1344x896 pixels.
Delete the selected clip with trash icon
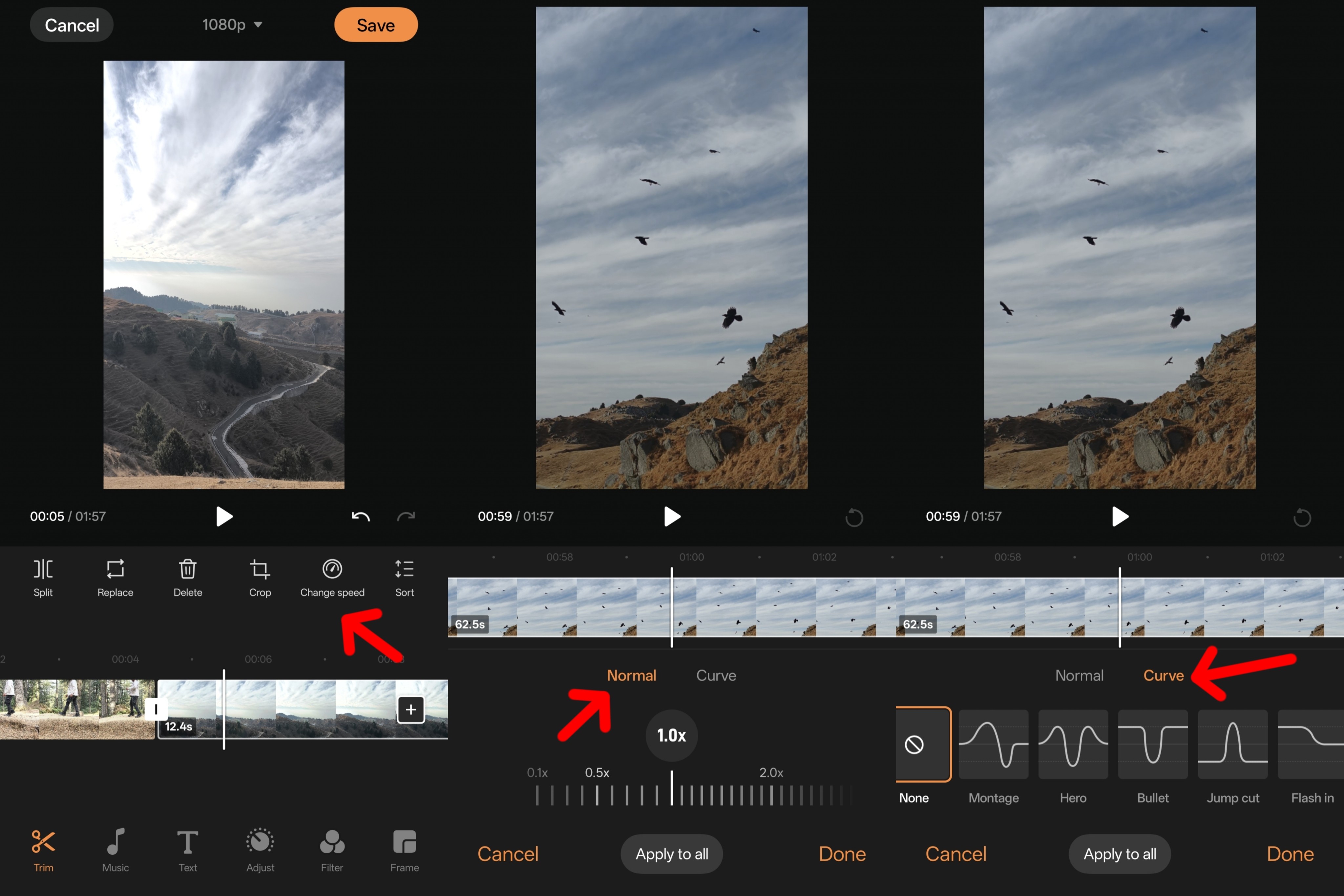pyautogui.click(x=187, y=578)
